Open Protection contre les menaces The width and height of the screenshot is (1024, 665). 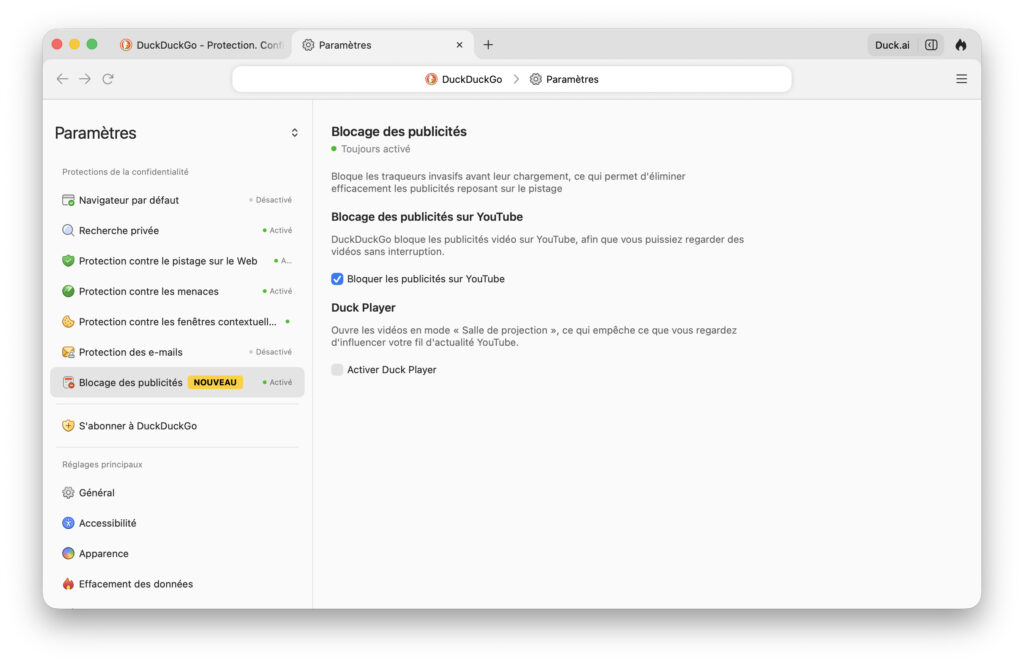click(177, 291)
